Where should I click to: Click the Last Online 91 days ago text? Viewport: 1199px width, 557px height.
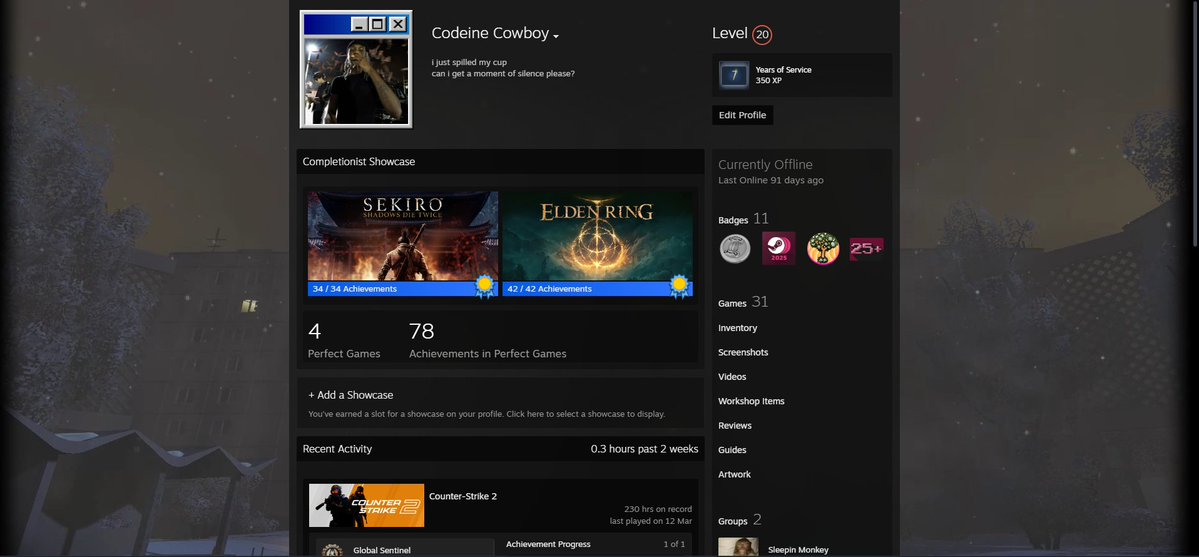771,181
